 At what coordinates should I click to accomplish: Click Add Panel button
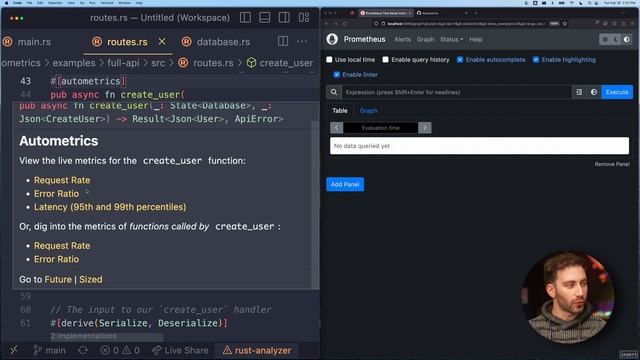point(345,184)
